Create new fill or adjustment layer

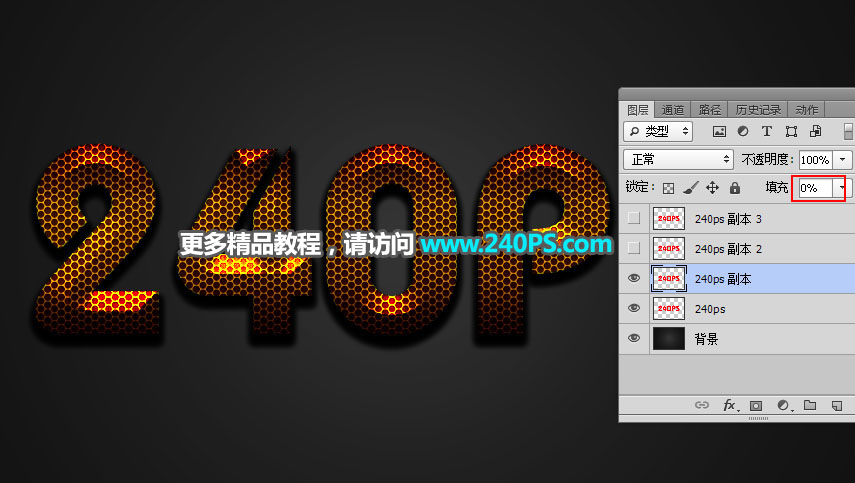pos(784,405)
